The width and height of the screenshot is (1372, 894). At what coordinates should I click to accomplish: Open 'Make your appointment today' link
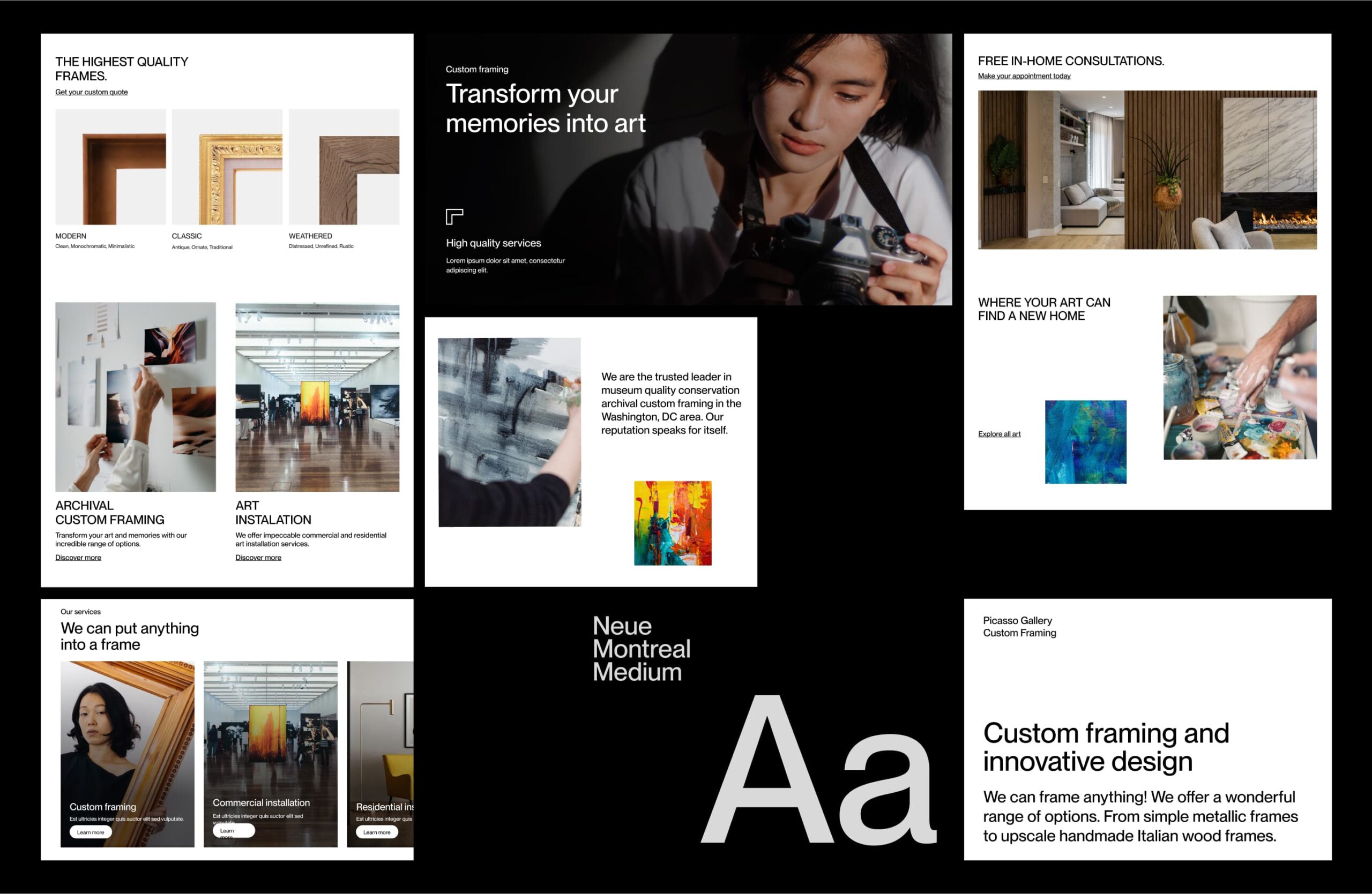(1024, 76)
